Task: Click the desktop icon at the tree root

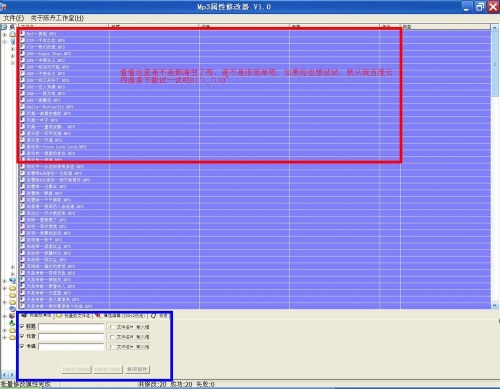Action: [x=4, y=27]
